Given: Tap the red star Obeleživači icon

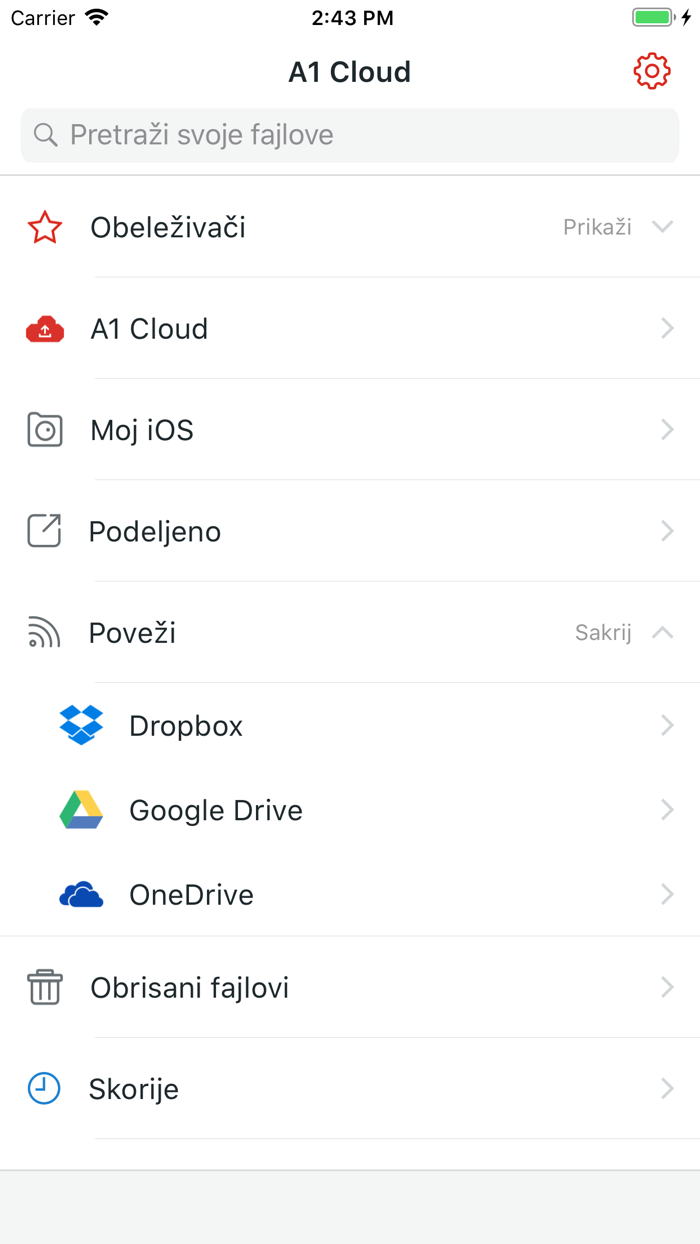Looking at the screenshot, I should [x=45, y=227].
